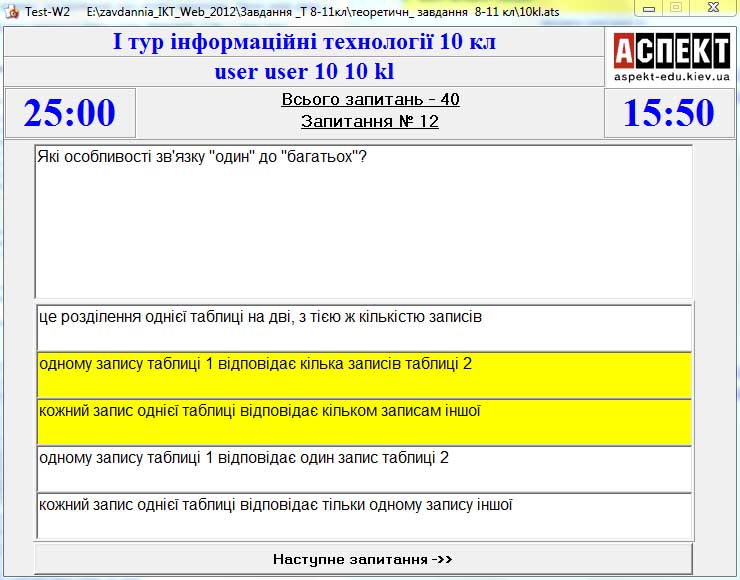
Task: Click the "Запитання № 12" label
Action: (x=370, y=122)
